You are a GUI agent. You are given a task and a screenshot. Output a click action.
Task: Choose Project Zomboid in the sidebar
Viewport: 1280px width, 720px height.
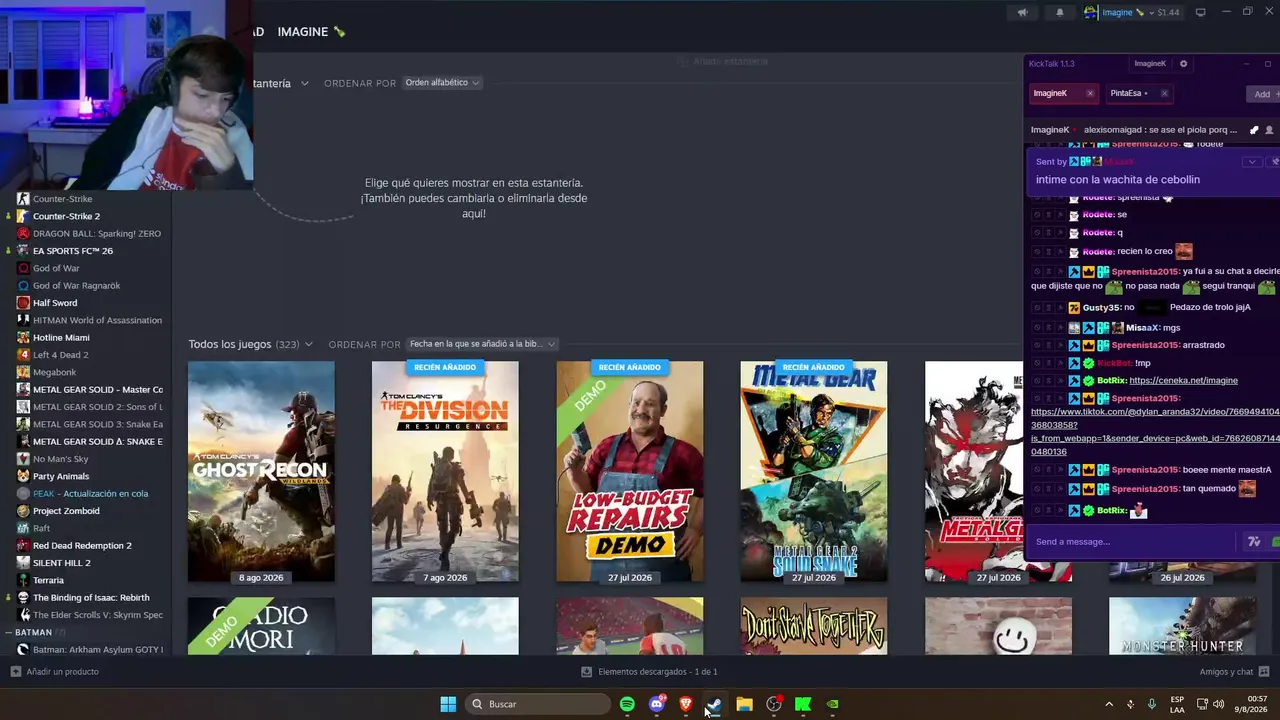click(x=66, y=511)
